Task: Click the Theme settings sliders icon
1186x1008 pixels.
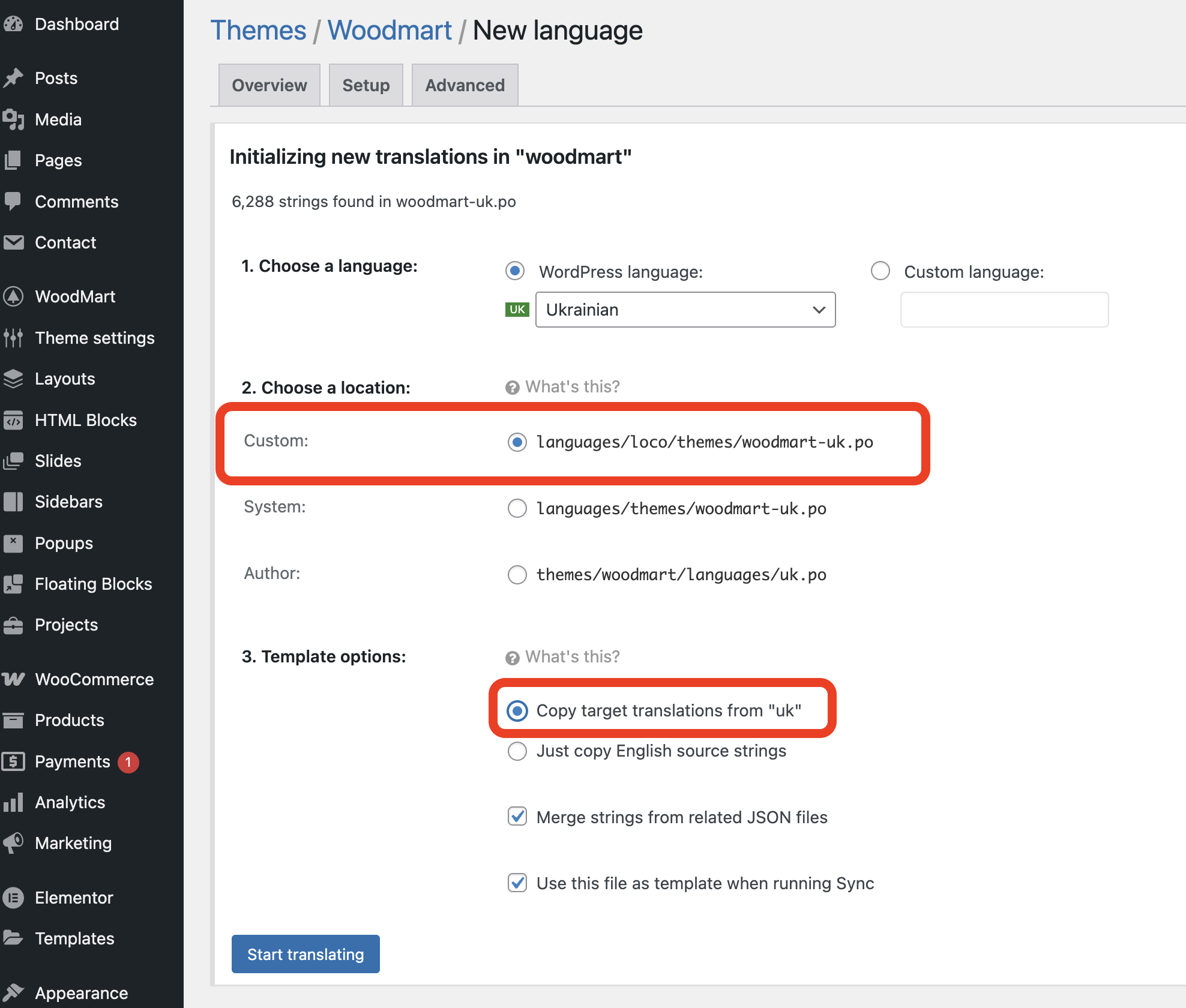Action: click(x=13, y=338)
